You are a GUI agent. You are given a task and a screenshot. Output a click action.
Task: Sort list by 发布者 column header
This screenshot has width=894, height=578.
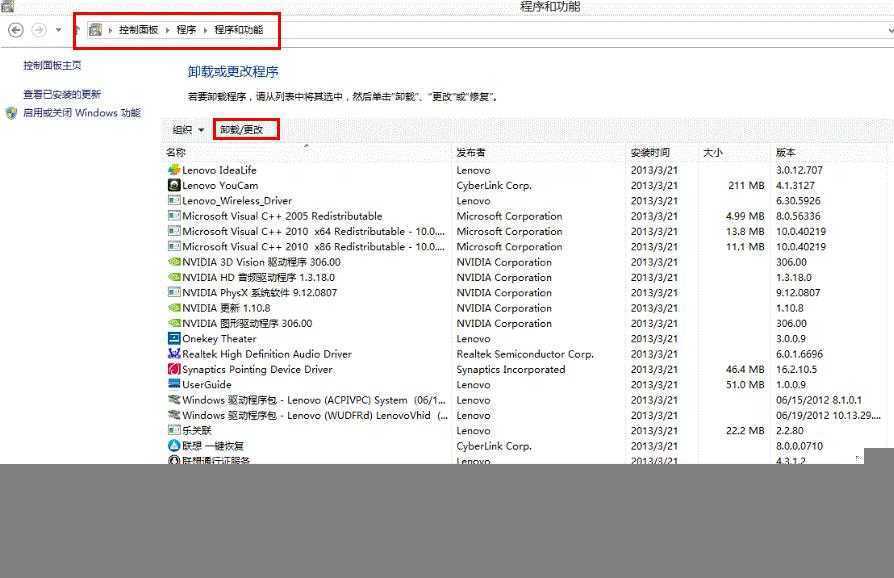point(471,152)
